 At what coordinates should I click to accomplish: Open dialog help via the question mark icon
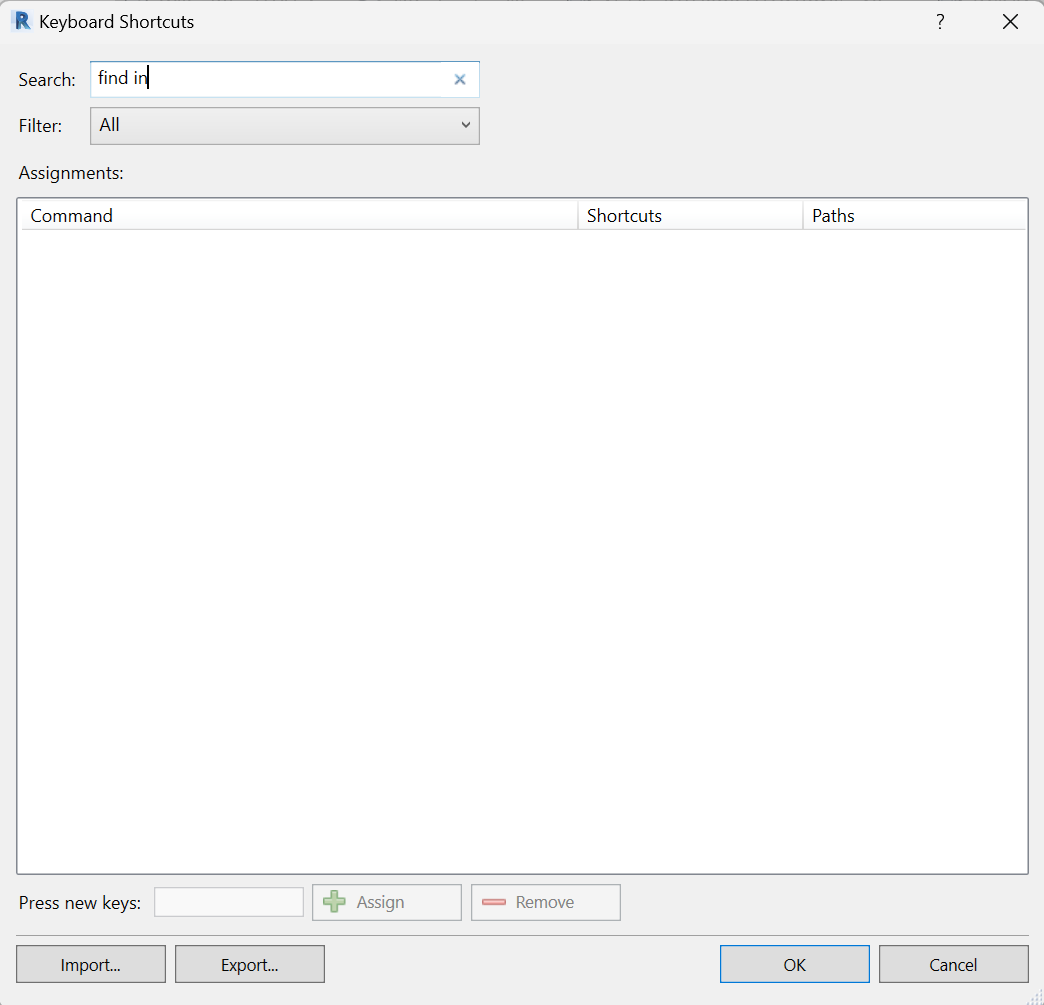point(940,21)
